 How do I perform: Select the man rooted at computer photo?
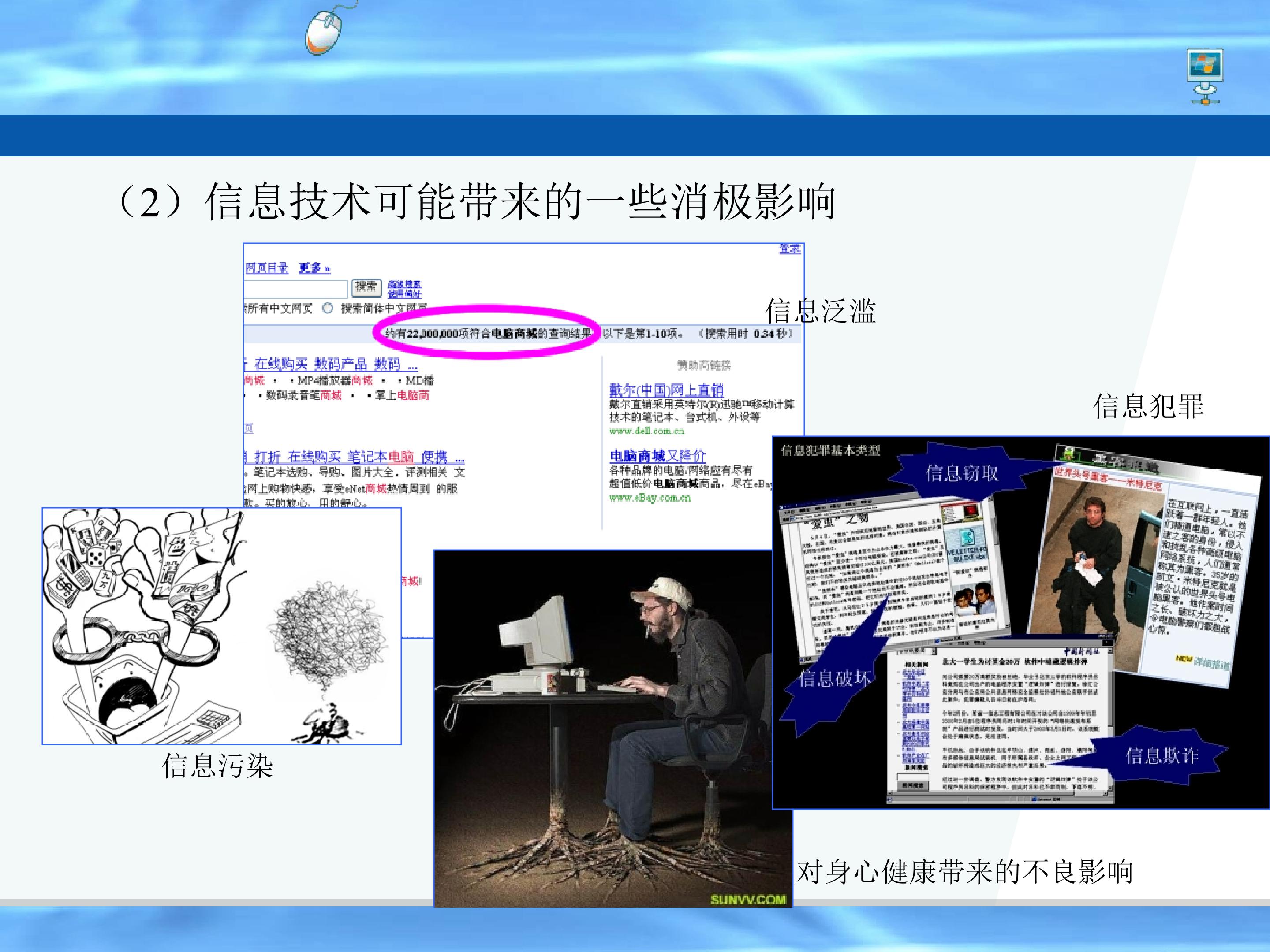pos(613,729)
